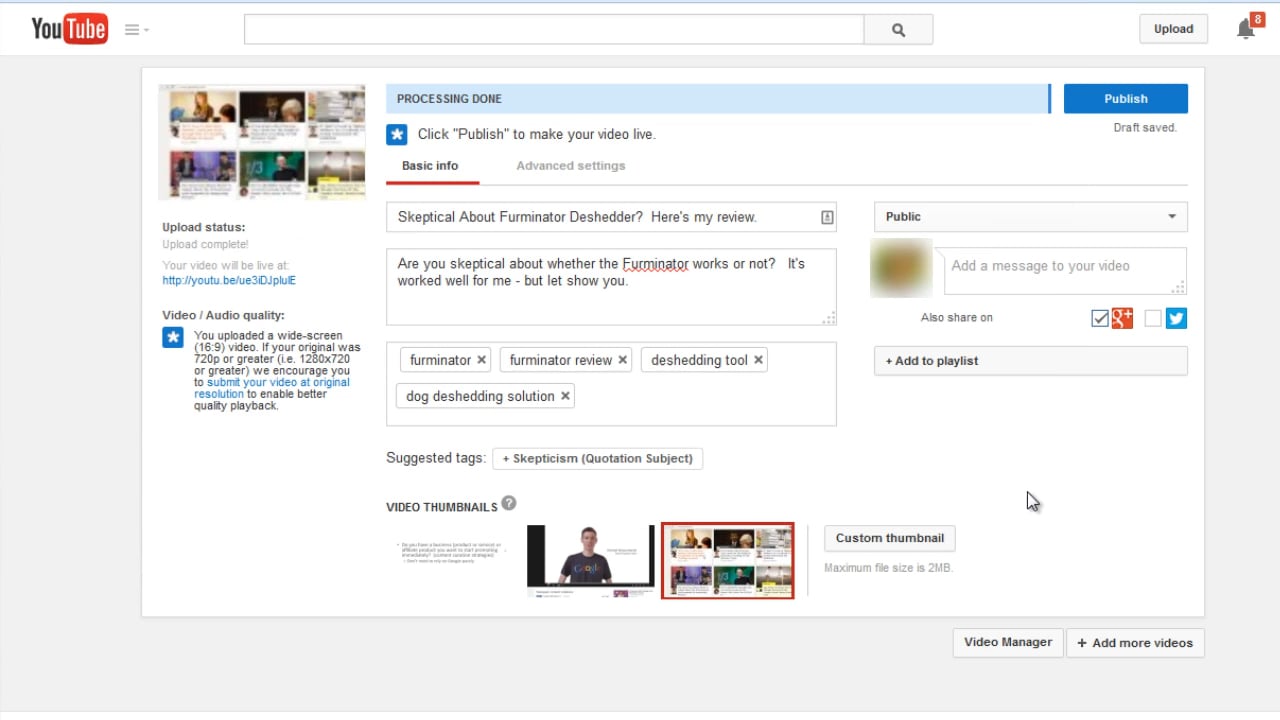The image size is (1280, 720).
Task: Click the Twitter share icon
Action: [1176, 318]
